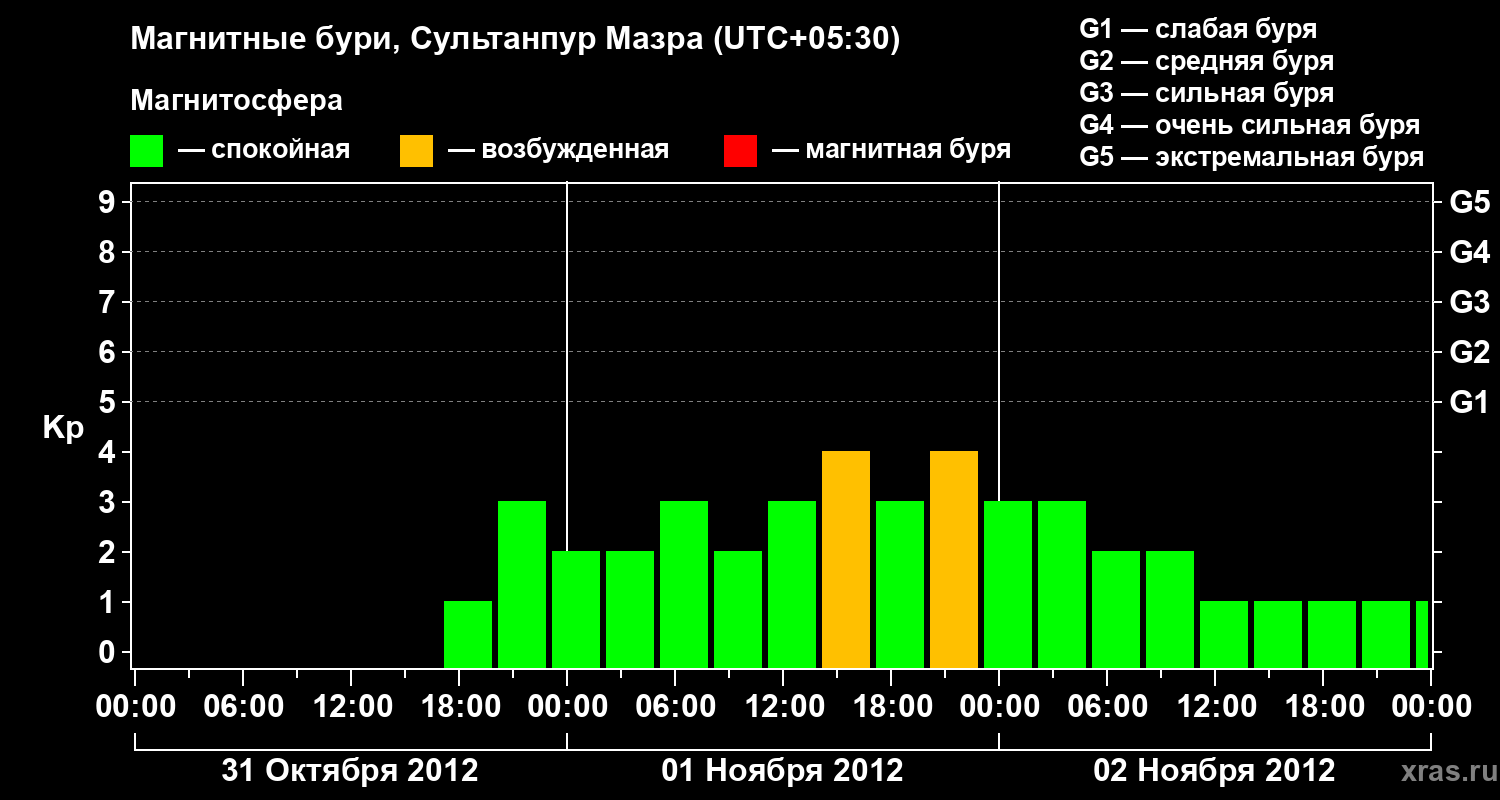Screen dimensions: 1500x800
Task: Click the '31 Октября 2012' date label
Action: pos(350,771)
